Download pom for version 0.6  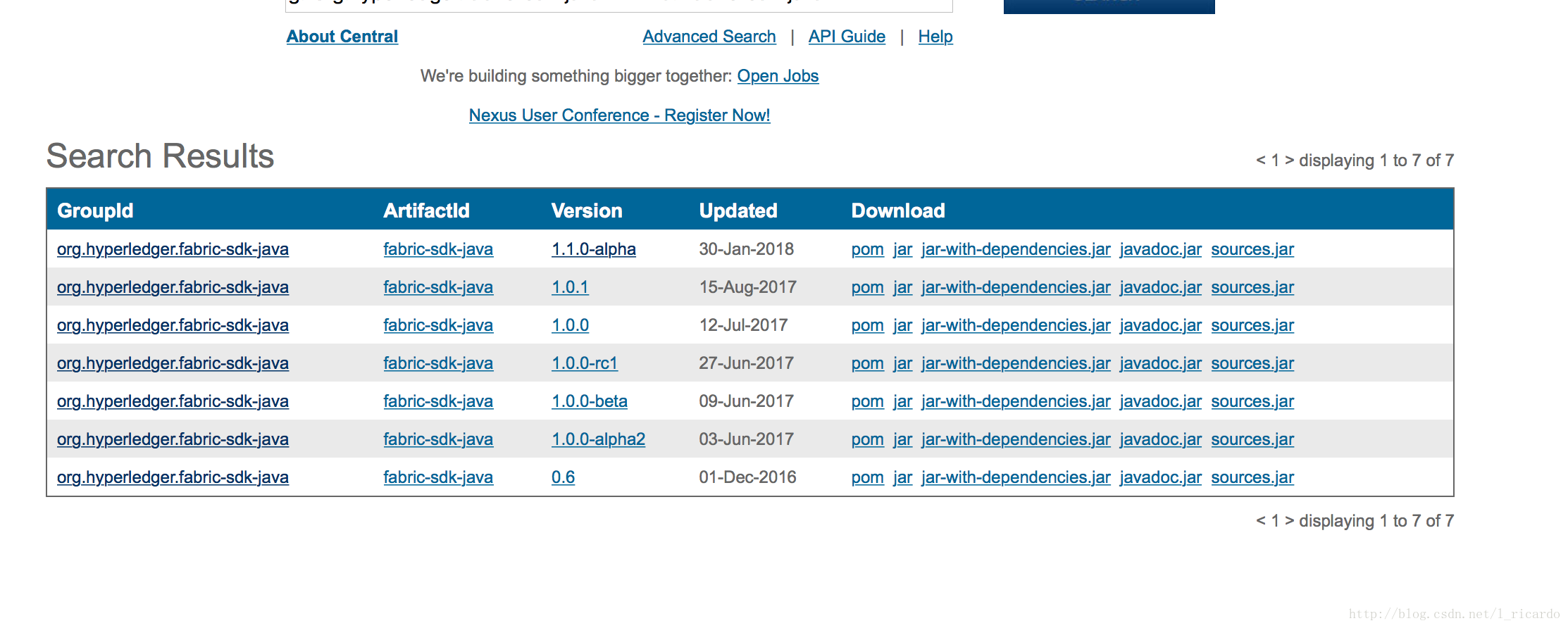click(867, 477)
